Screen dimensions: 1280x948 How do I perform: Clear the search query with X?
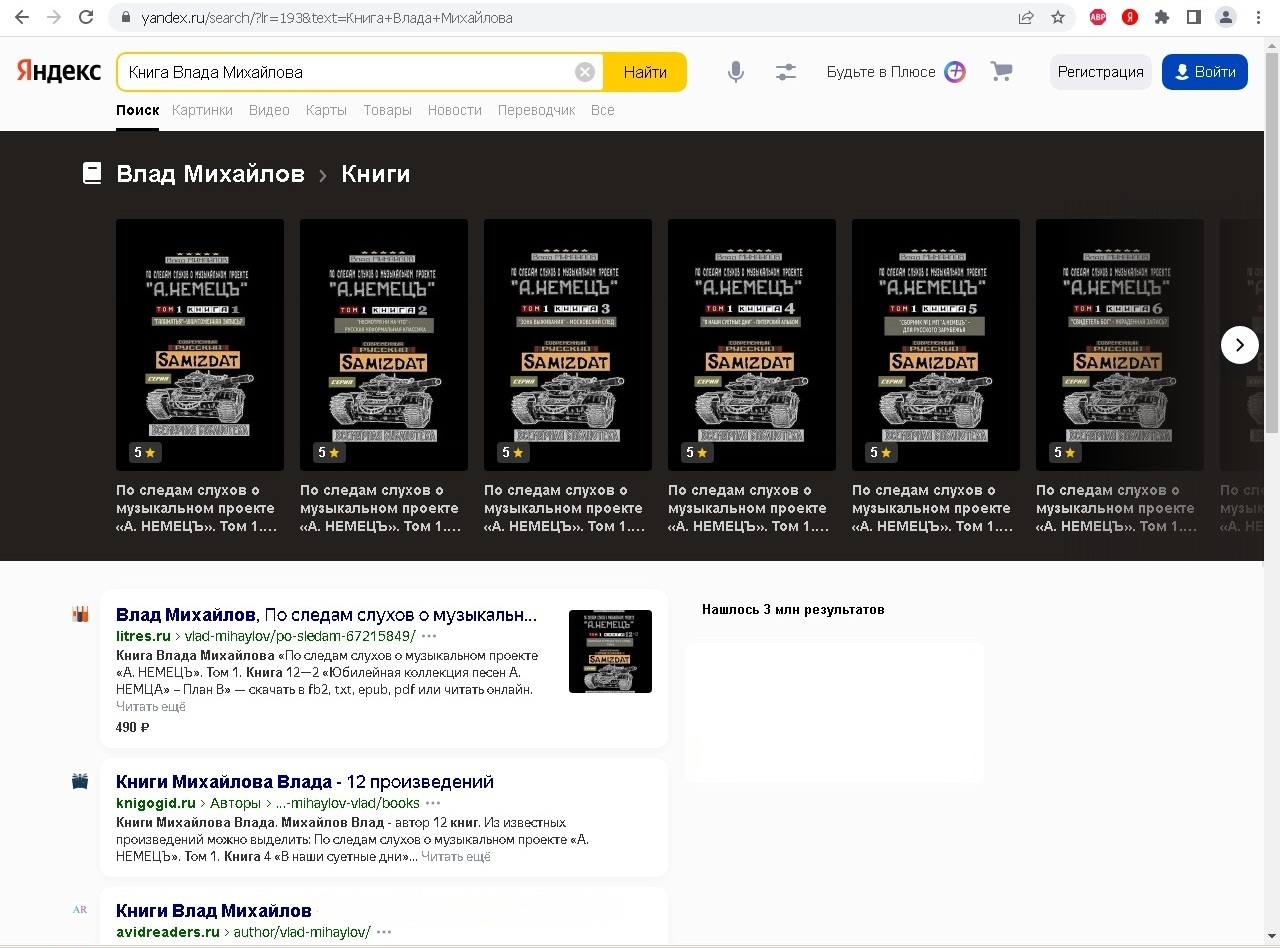click(x=585, y=72)
